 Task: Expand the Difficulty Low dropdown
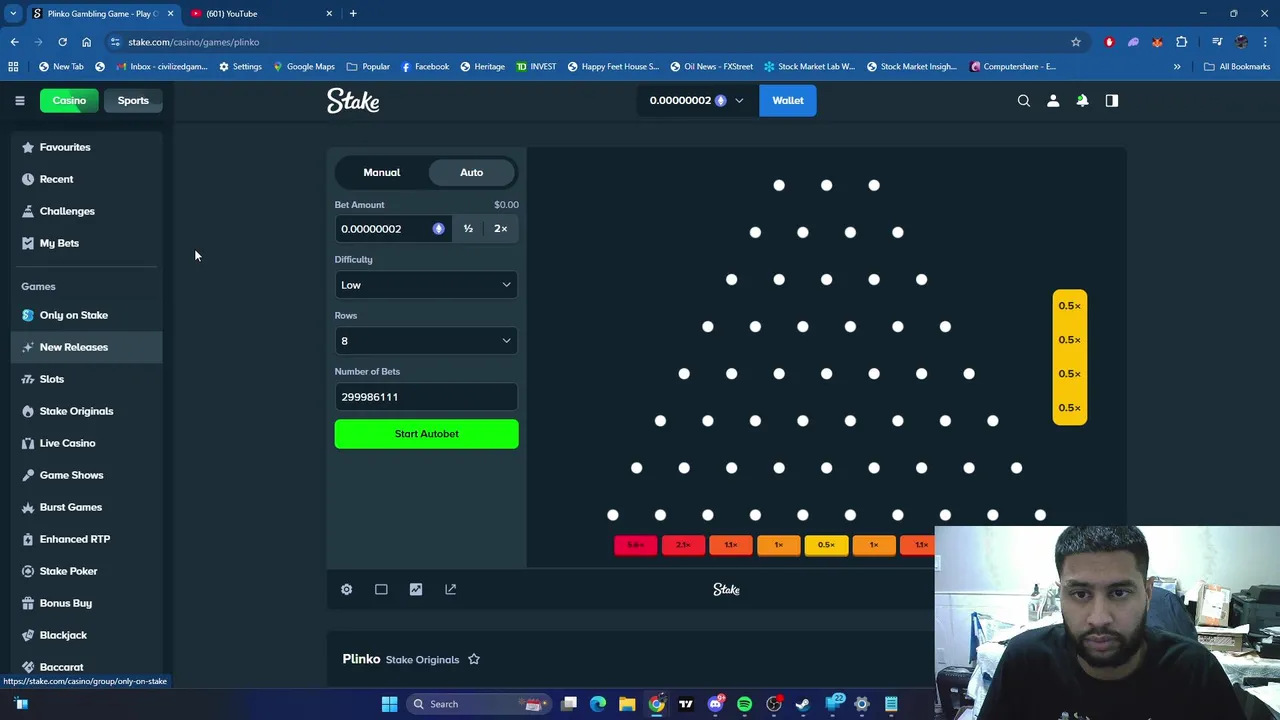tap(426, 285)
